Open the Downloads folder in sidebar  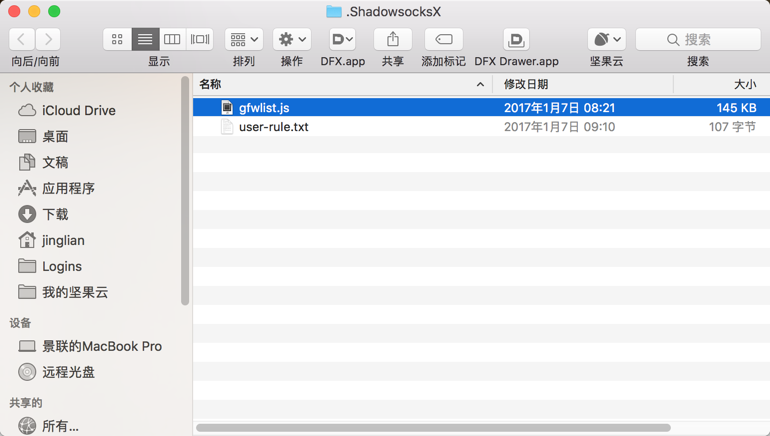(x=55, y=214)
